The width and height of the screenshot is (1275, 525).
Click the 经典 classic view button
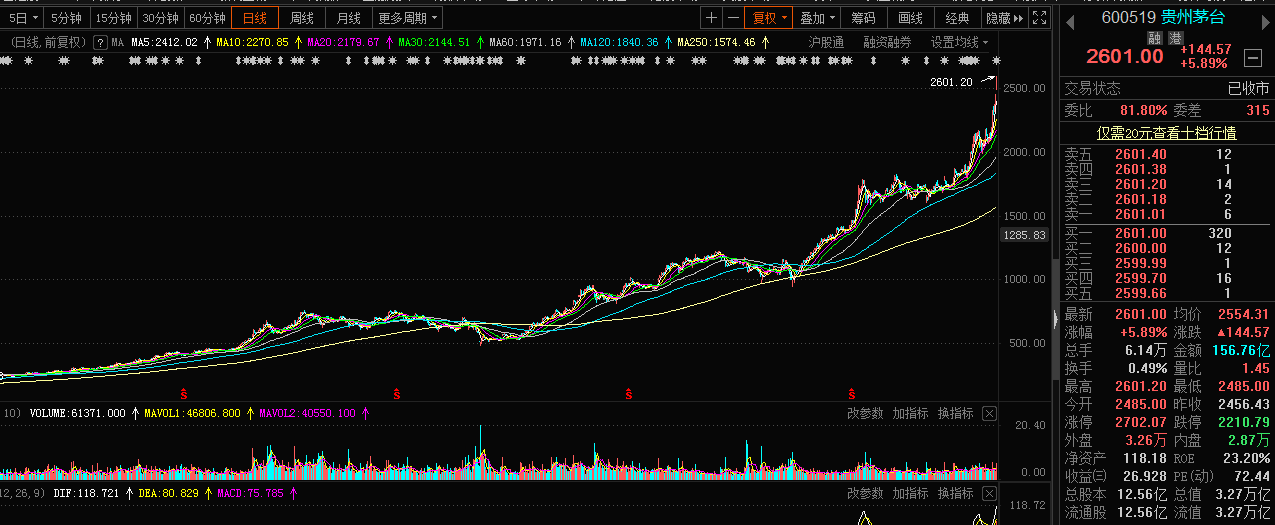tap(958, 18)
